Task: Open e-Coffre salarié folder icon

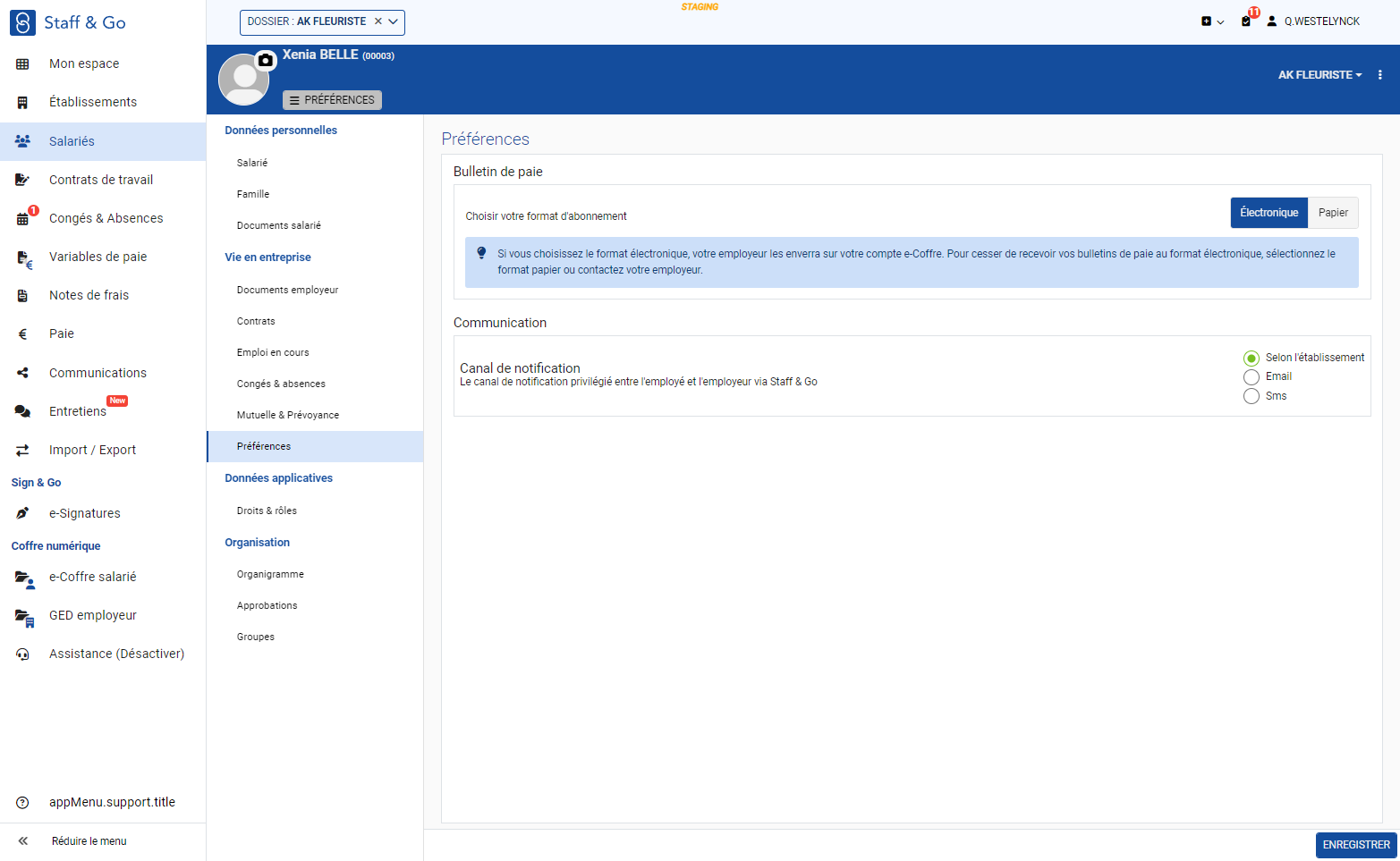Action: (24, 578)
